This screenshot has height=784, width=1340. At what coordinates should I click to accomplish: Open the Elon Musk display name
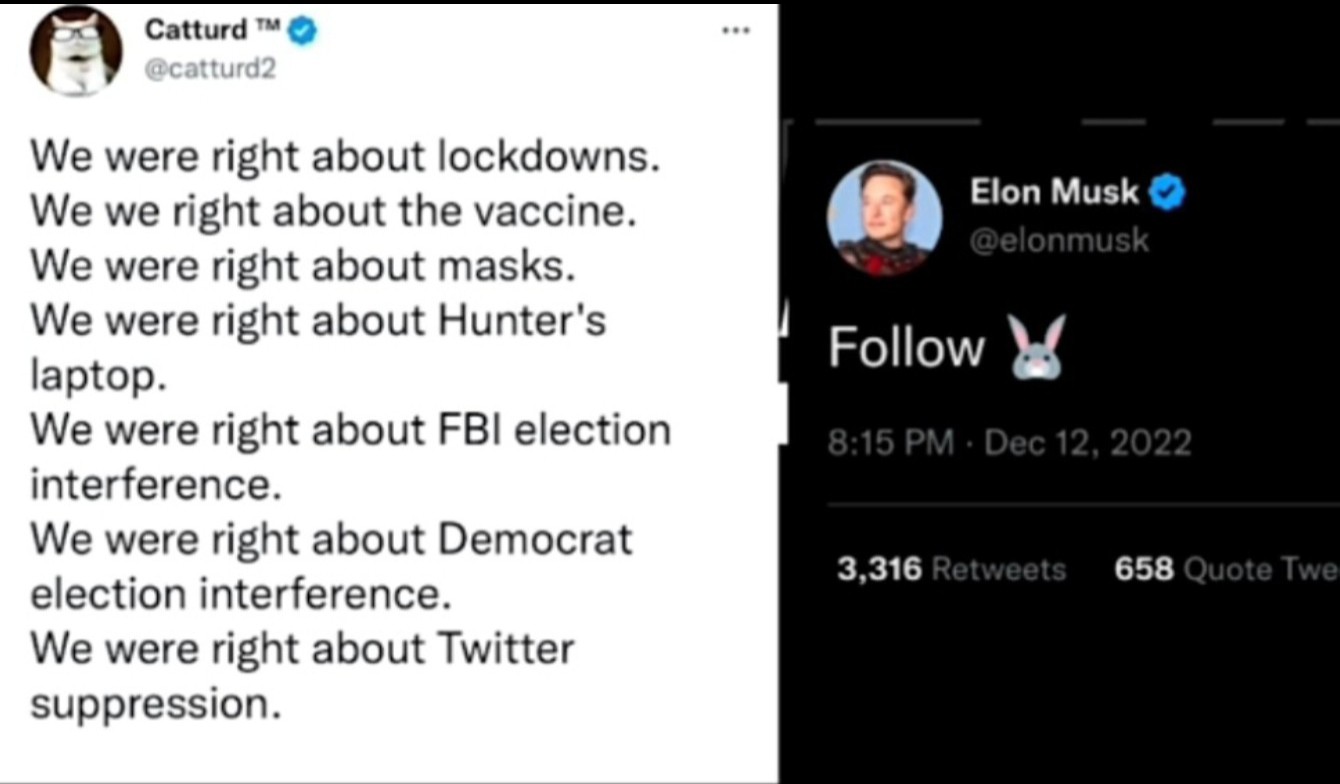[1054, 191]
